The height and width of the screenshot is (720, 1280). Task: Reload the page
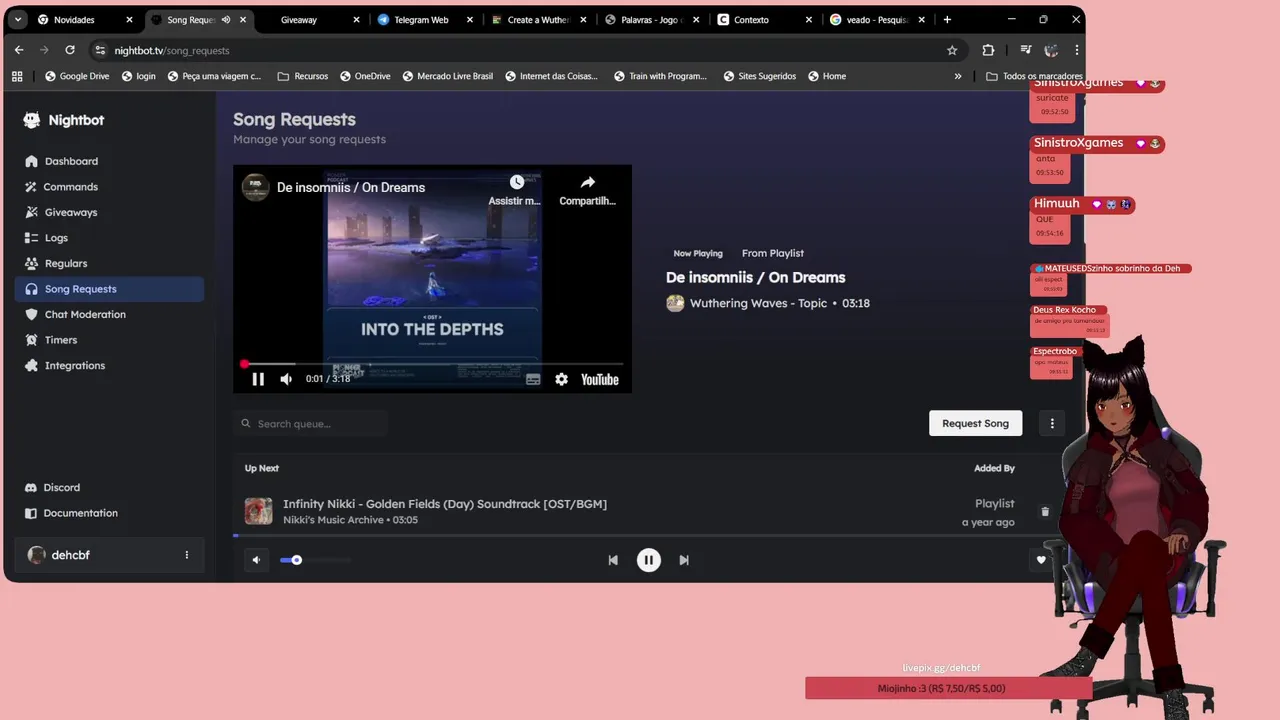pyautogui.click(x=70, y=50)
